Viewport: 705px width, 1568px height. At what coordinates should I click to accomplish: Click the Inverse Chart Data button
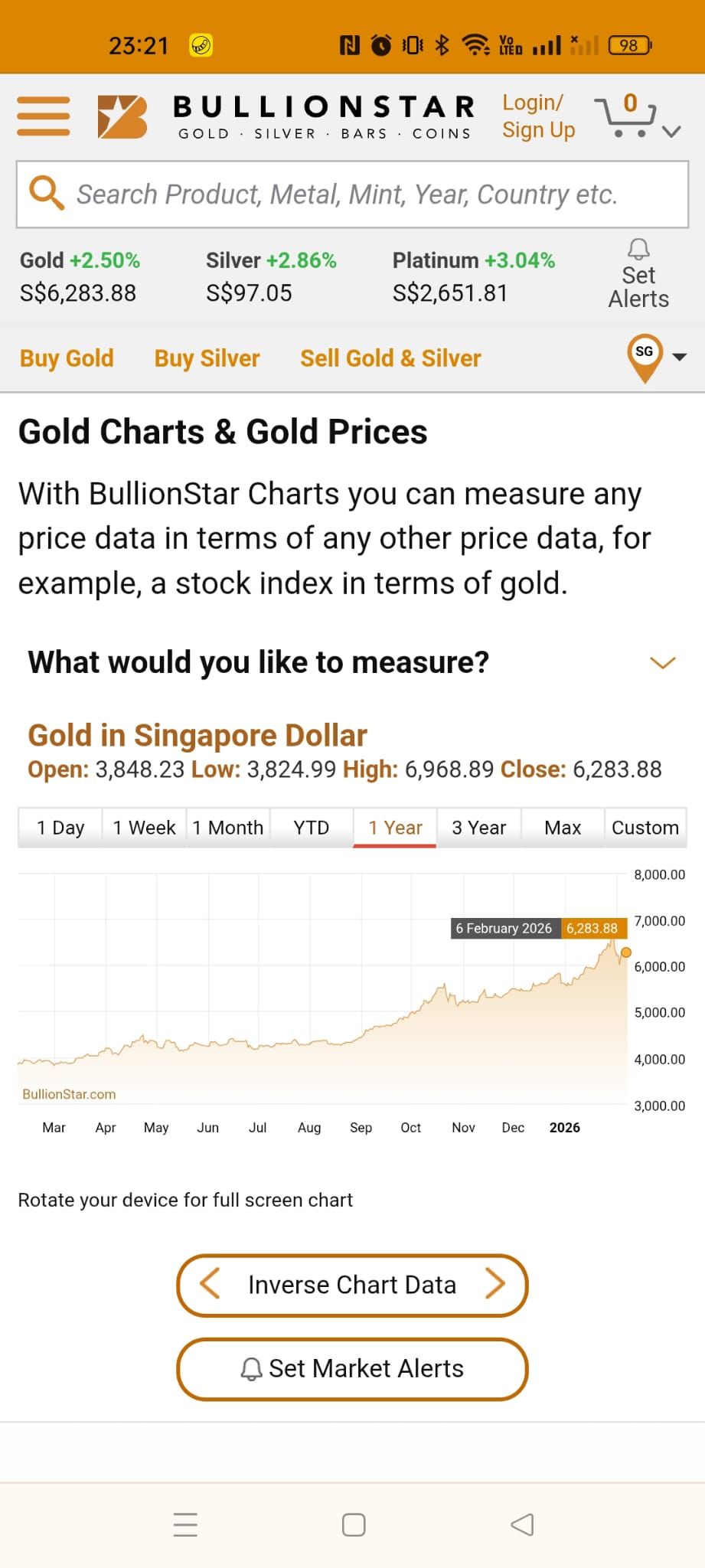[x=352, y=1285]
